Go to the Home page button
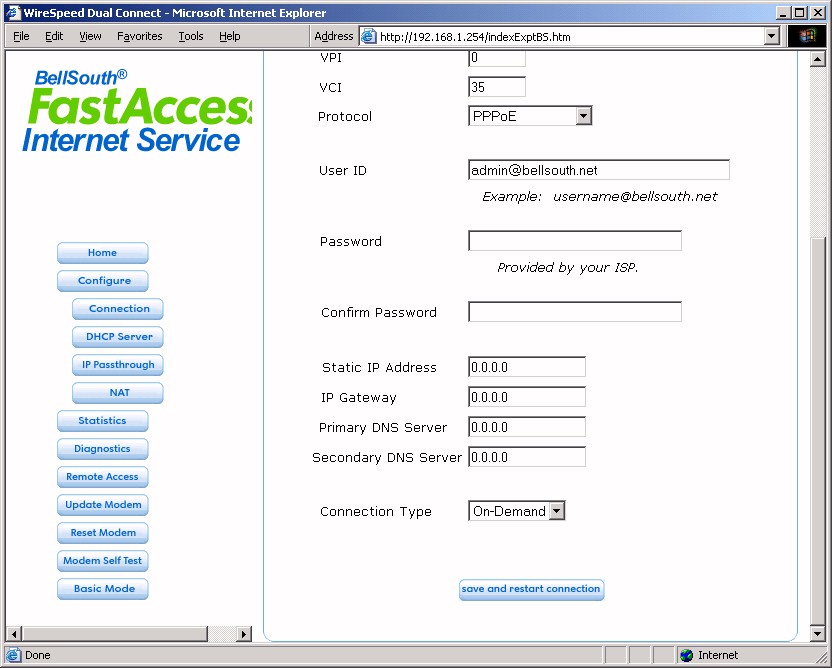Image resolution: width=832 pixels, height=668 pixels. (x=102, y=253)
